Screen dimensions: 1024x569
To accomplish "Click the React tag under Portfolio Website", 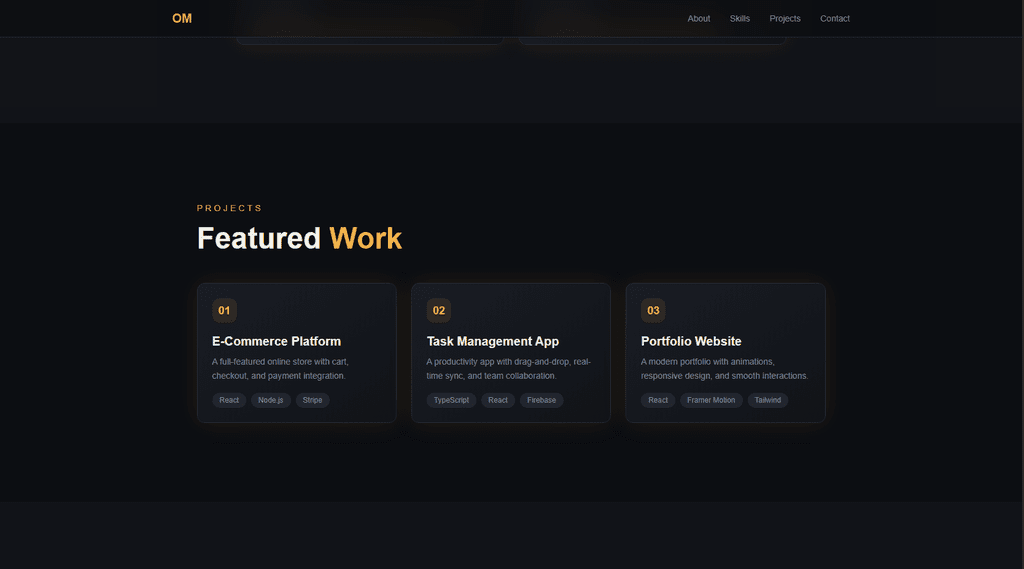I will click(658, 400).
